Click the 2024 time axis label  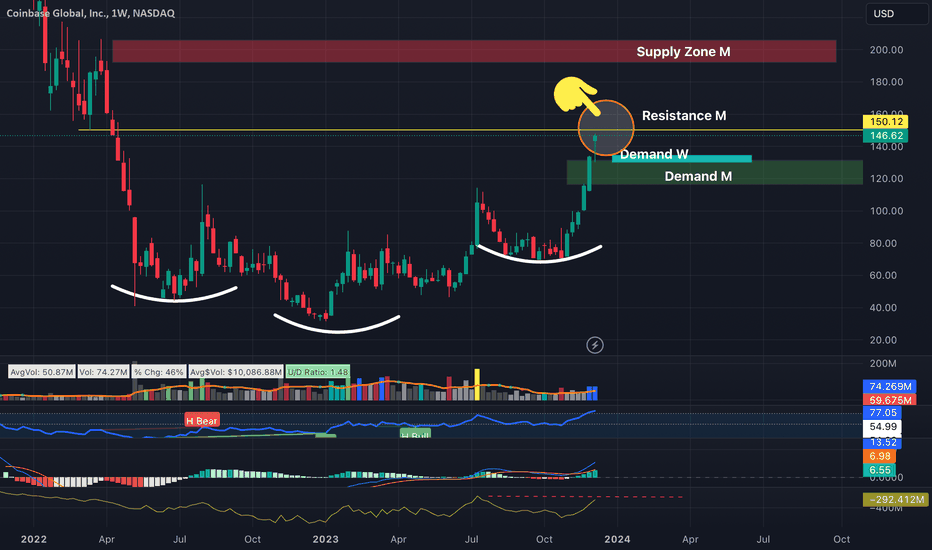[617, 539]
